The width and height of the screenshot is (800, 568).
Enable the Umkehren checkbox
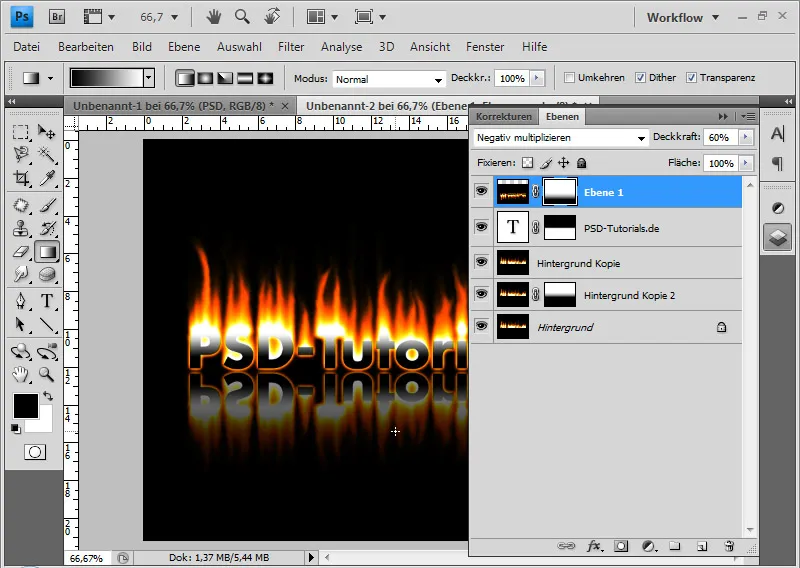point(569,78)
